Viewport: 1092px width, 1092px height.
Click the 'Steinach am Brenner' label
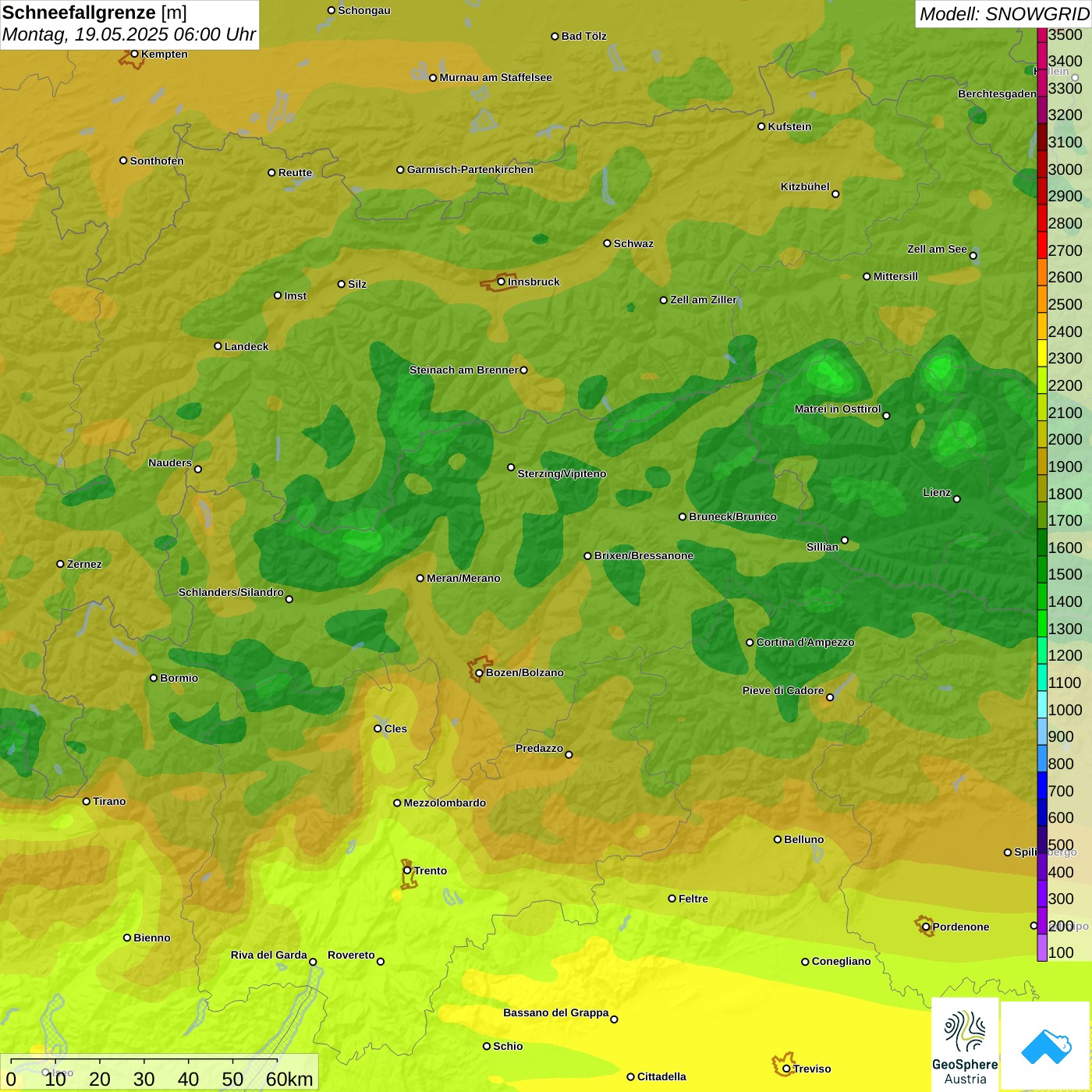tap(463, 370)
